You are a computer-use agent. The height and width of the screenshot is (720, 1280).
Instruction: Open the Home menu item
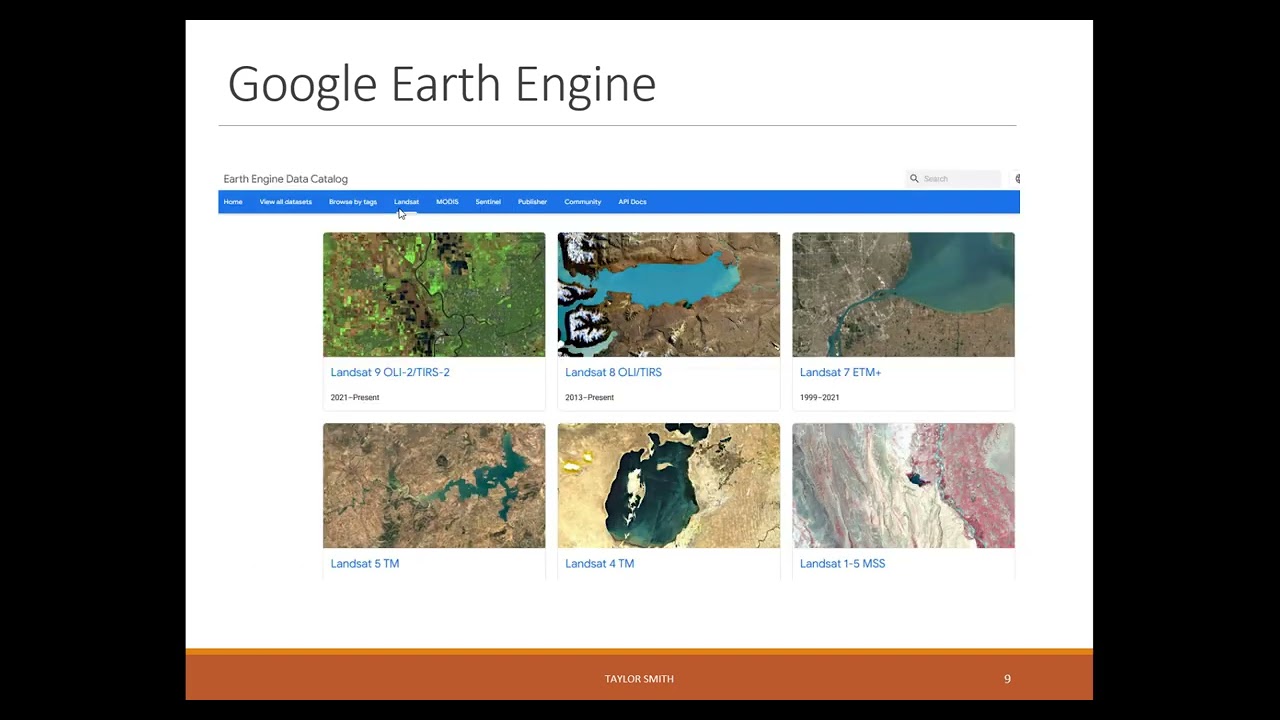(233, 202)
